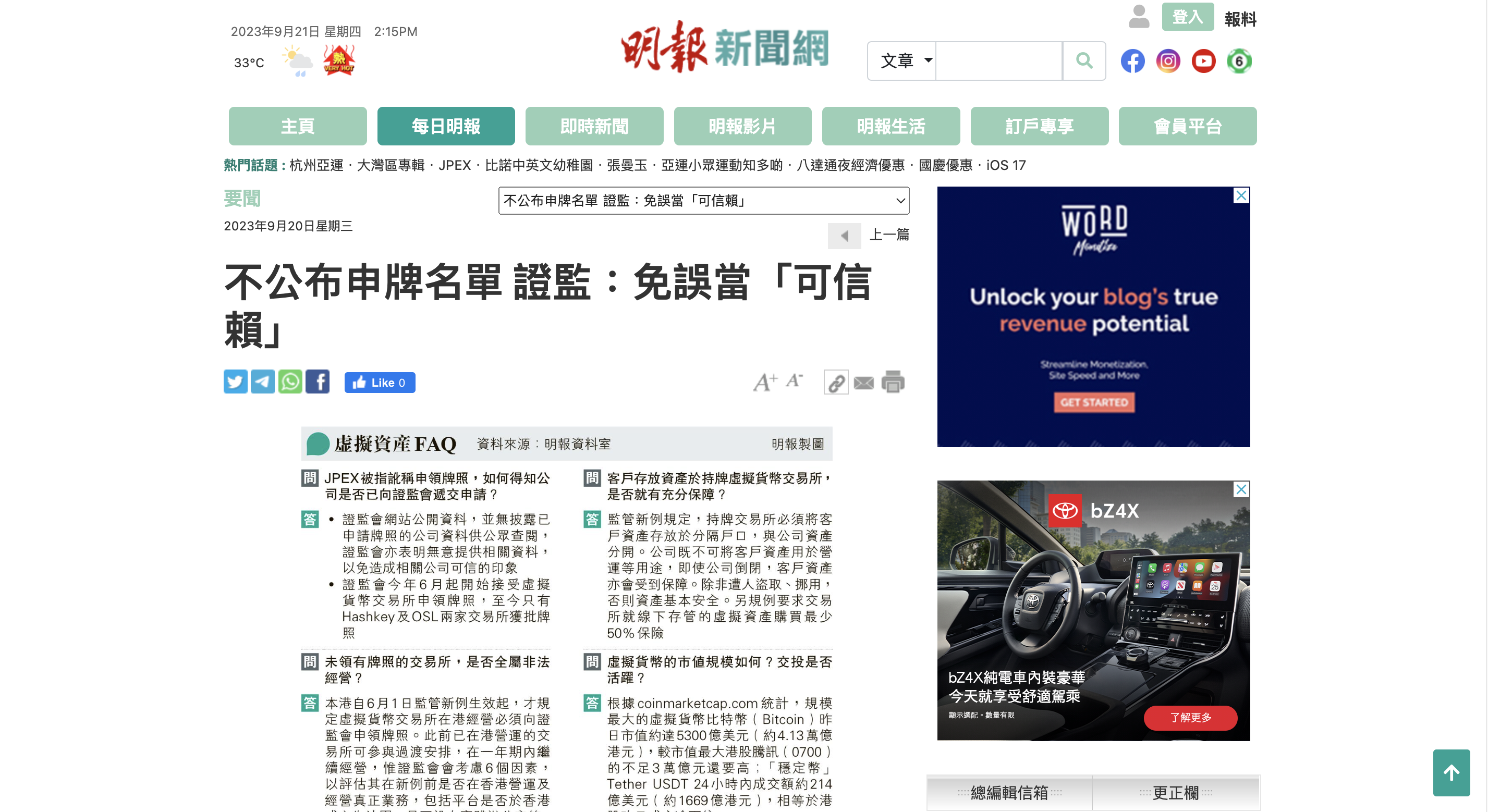This screenshot has width=1488, height=812.
Task: Click the very hot weather warning icon
Action: pos(339,60)
